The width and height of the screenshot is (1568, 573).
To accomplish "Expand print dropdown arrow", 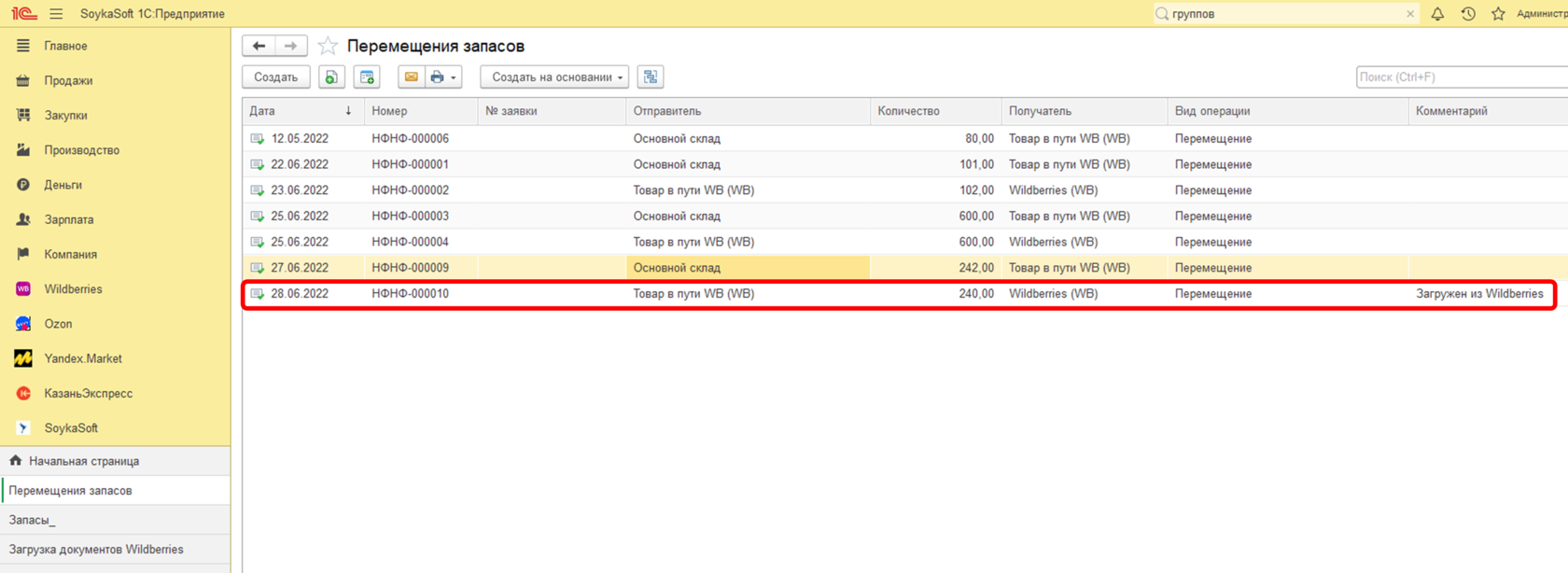I will pyautogui.click(x=454, y=77).
